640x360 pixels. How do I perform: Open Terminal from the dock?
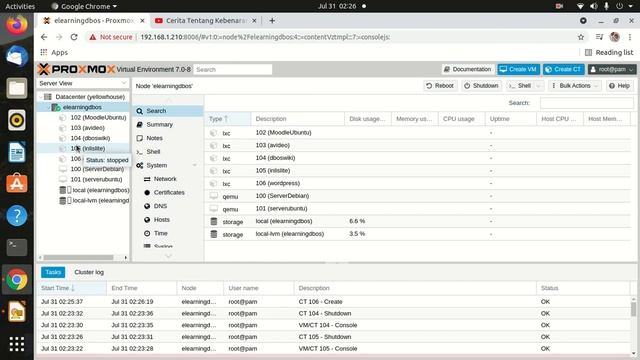point(17,247)
